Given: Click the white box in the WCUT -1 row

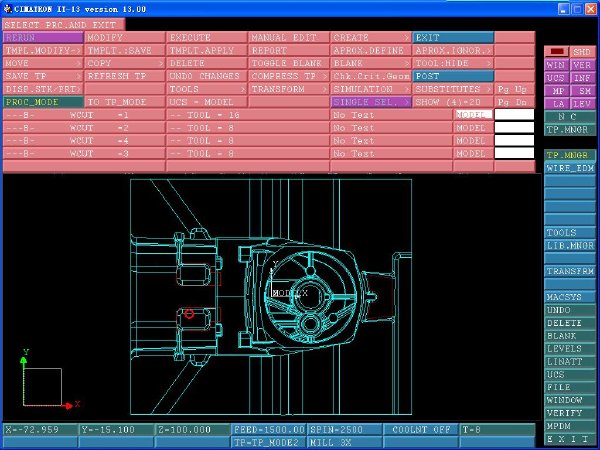Looking at the screenshot, I should pos(514,115).
